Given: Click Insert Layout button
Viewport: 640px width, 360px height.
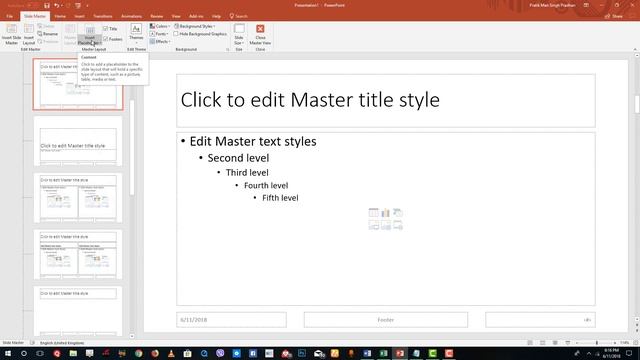Looking at the screenshot, I should (x=29, y=34).
